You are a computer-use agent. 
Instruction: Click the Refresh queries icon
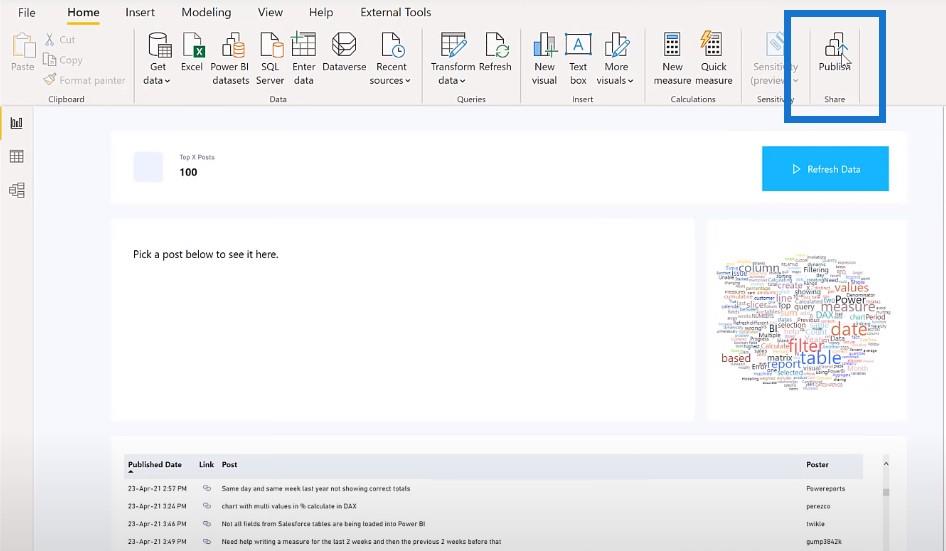coord(495,45)
